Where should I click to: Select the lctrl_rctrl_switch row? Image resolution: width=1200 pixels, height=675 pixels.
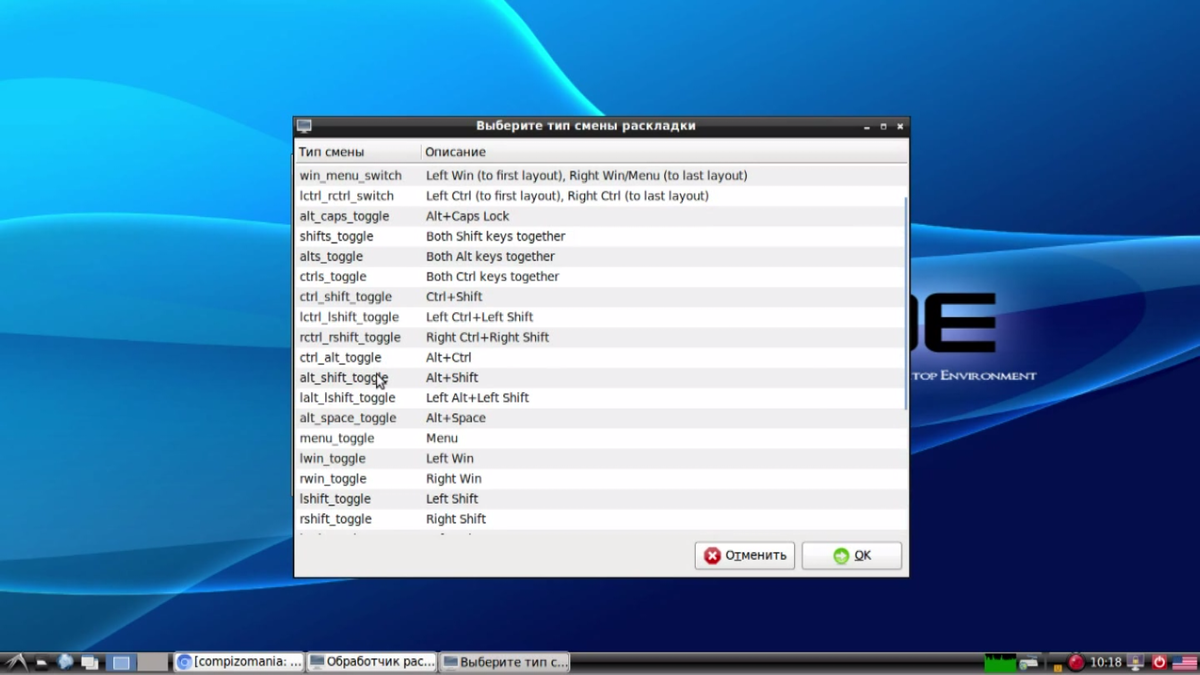[600, 196]
